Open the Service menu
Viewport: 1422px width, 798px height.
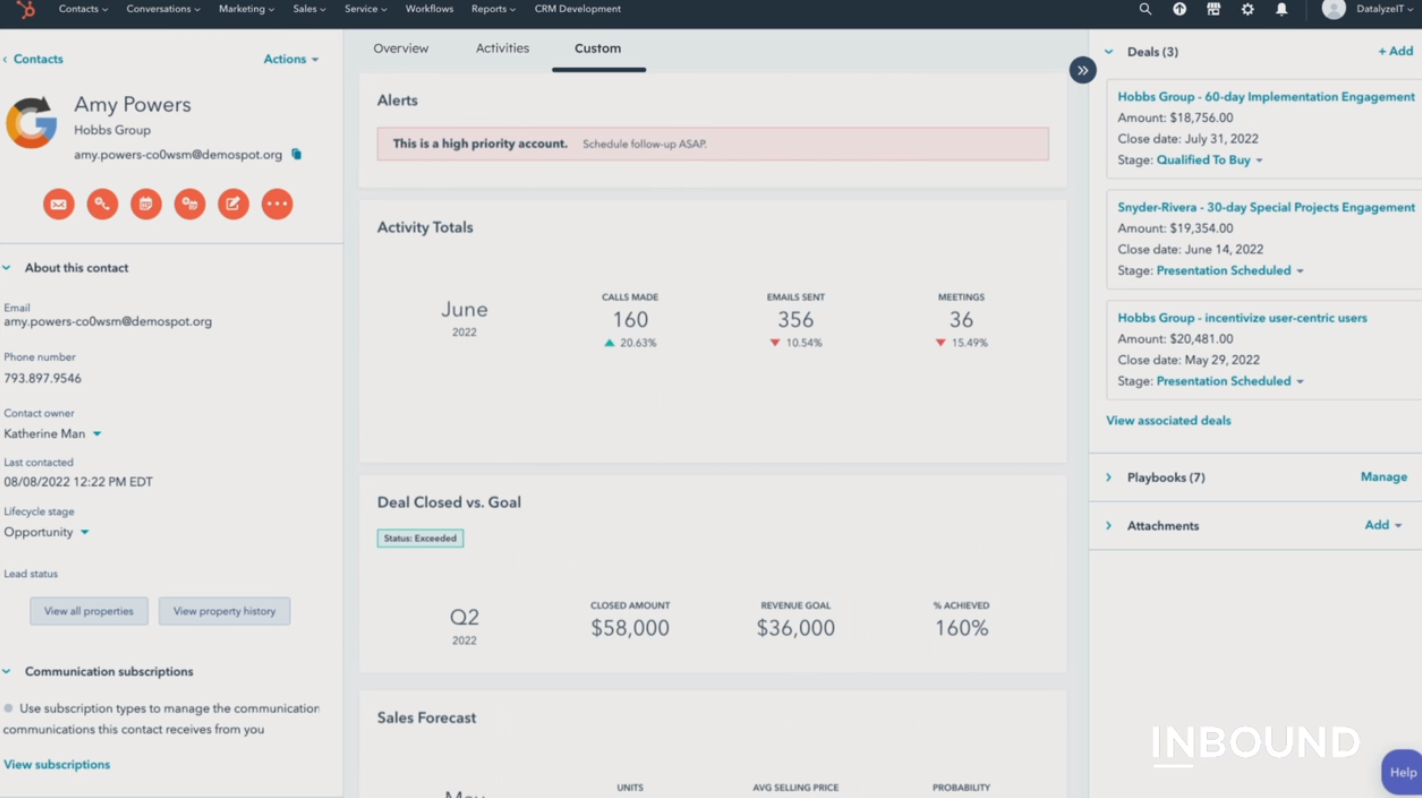pyautogui.click(x=365, y=9)
